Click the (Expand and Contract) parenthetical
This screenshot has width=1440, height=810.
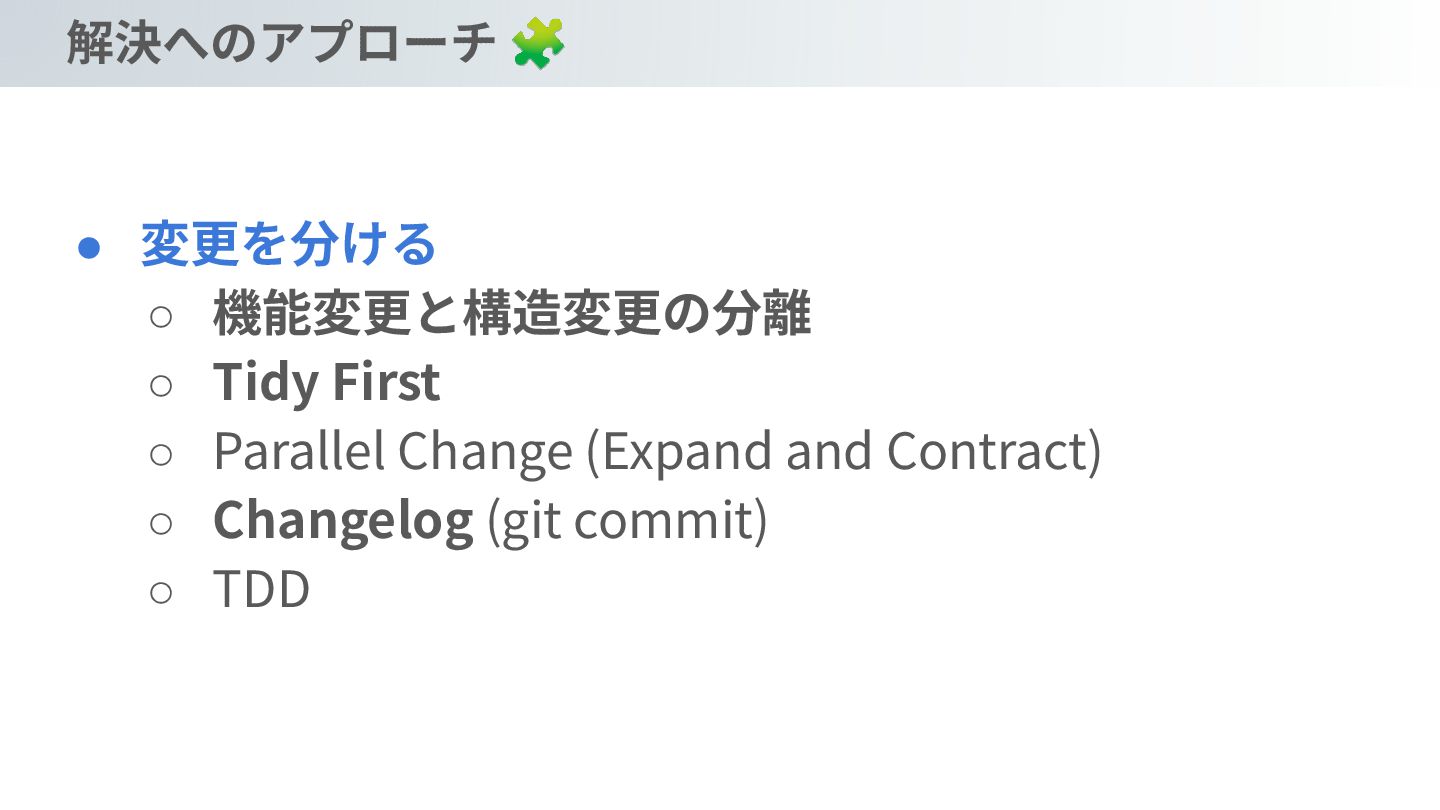843,452
